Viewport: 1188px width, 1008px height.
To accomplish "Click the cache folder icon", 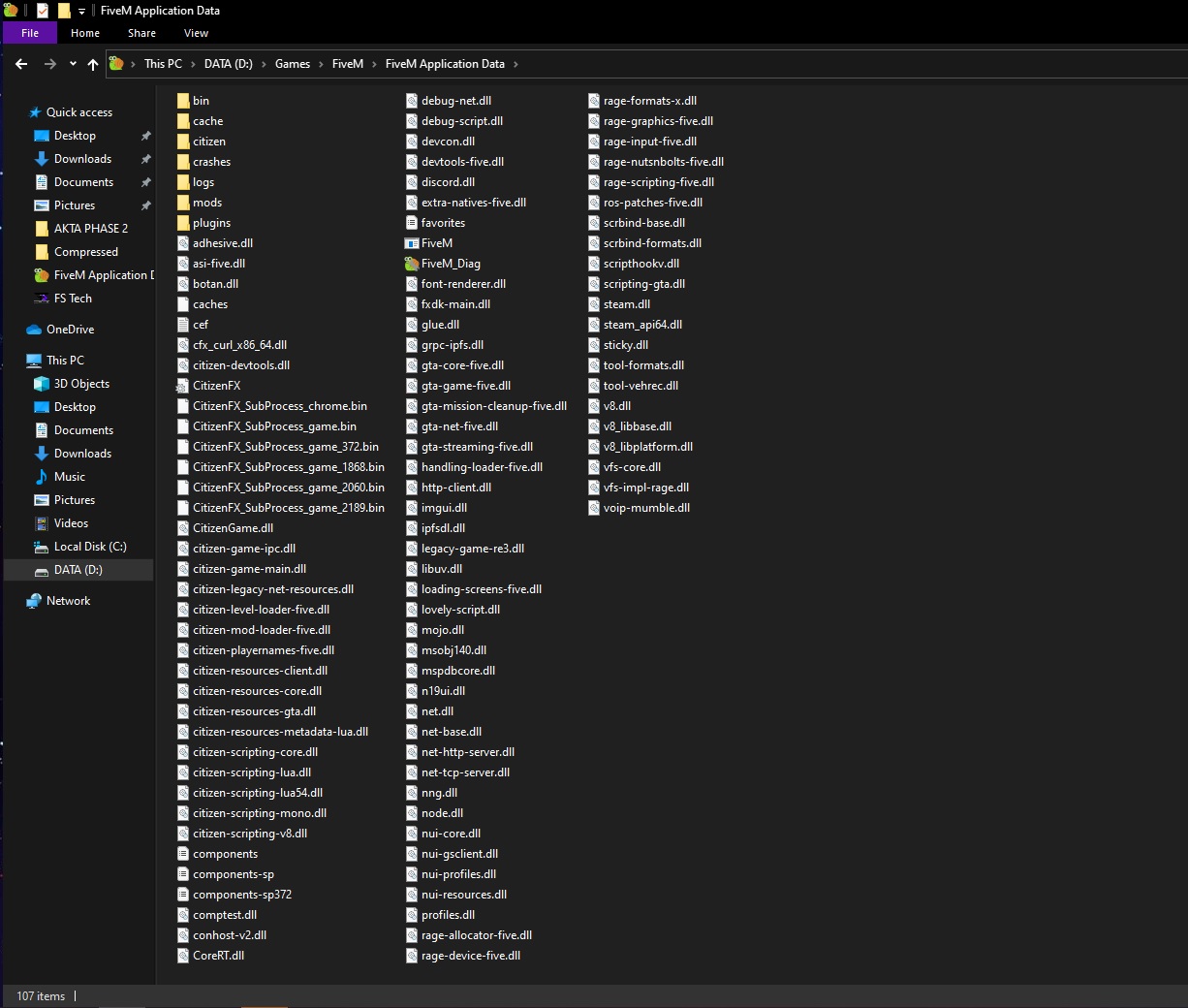I will point(183,121).
